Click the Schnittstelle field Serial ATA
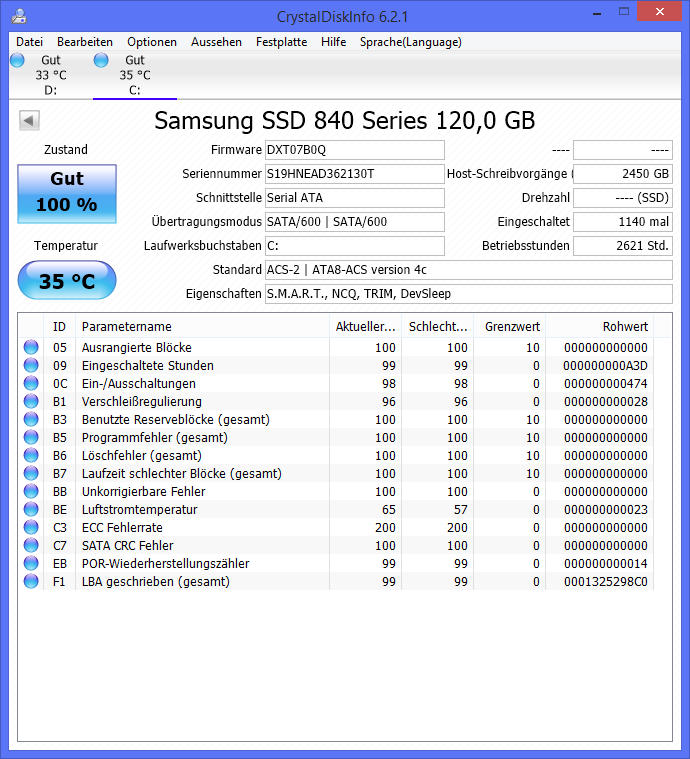The width and height of the screenshot is (690, 759). tap(354, 198)
